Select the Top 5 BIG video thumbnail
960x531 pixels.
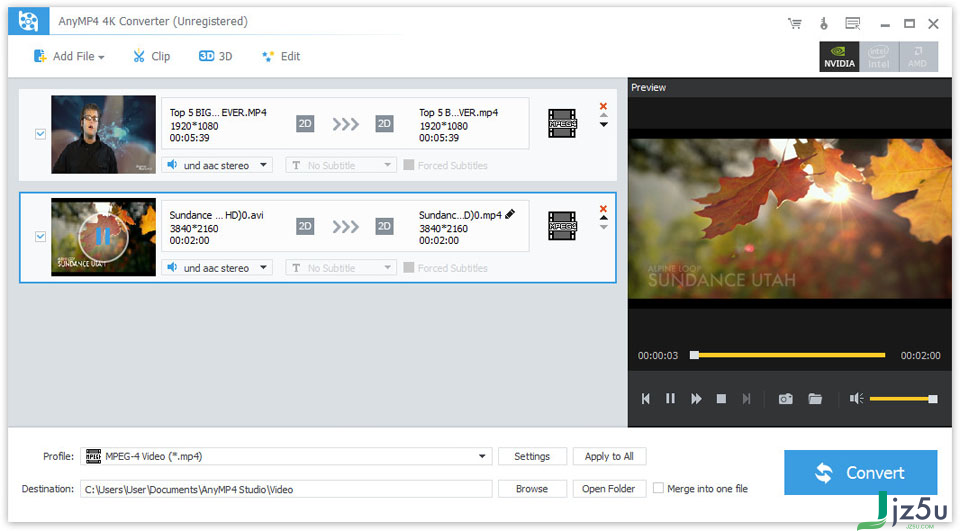coord(103,134)
